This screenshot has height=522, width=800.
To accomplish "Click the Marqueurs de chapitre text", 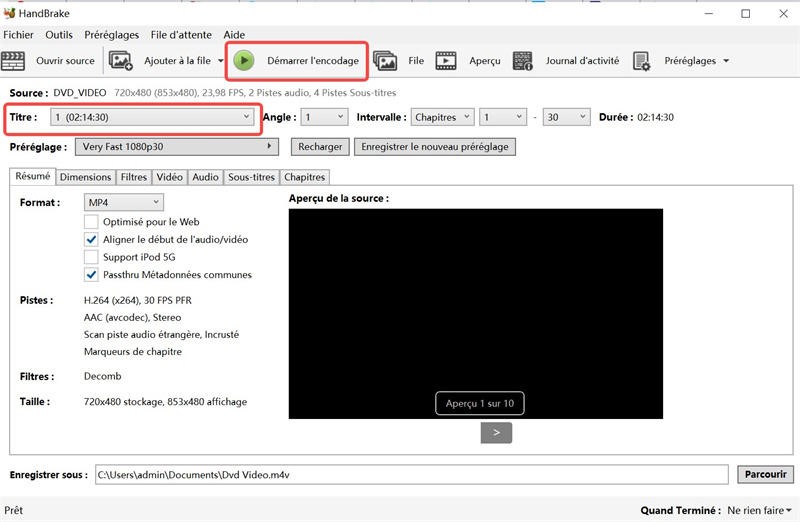I will 133,352.
